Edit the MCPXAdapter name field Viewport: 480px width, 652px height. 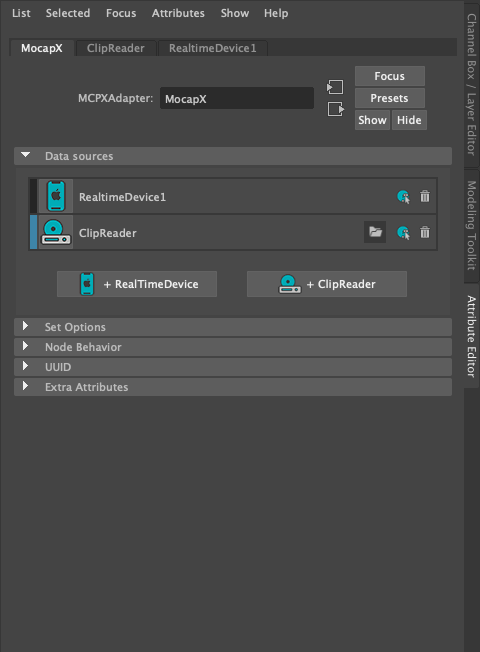(x=237, y=98)
